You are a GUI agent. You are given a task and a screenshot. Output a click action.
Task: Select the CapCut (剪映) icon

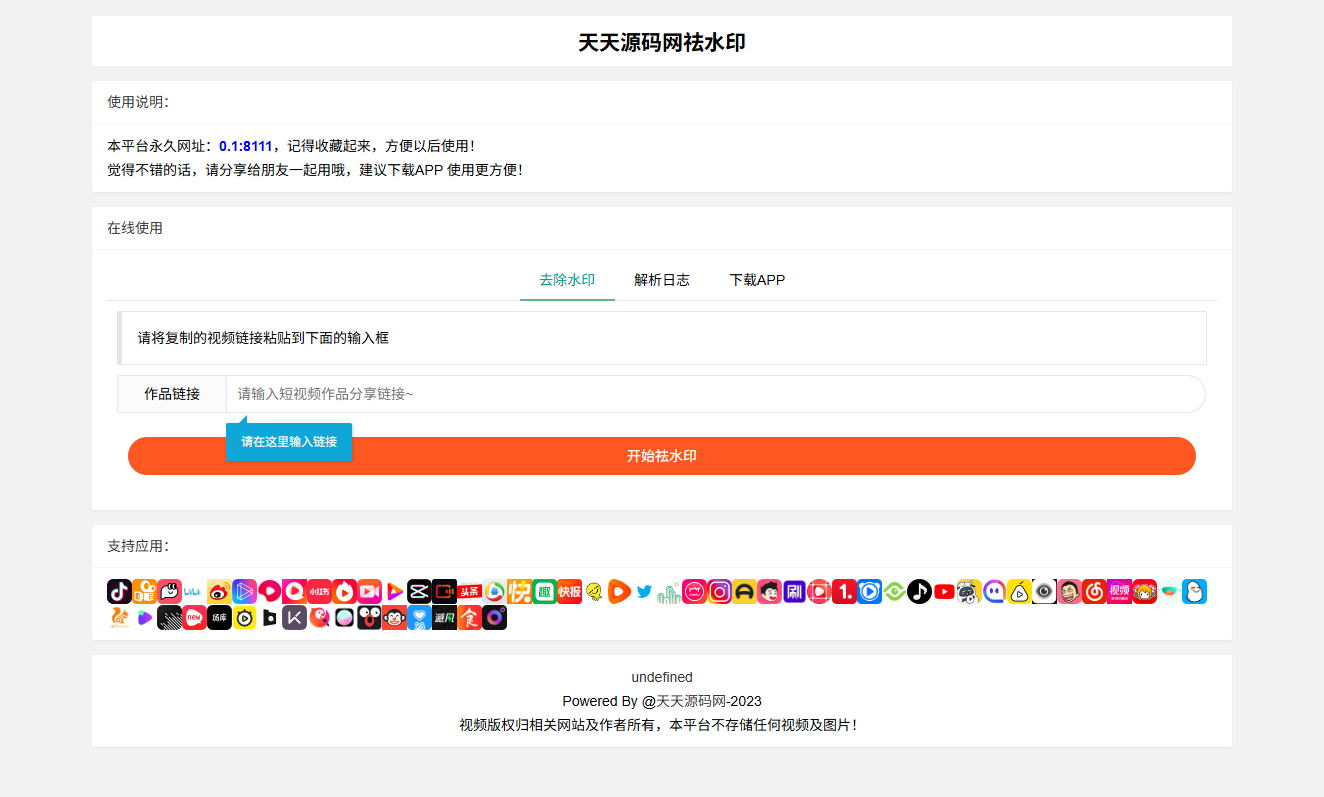[x=418, y=591]
